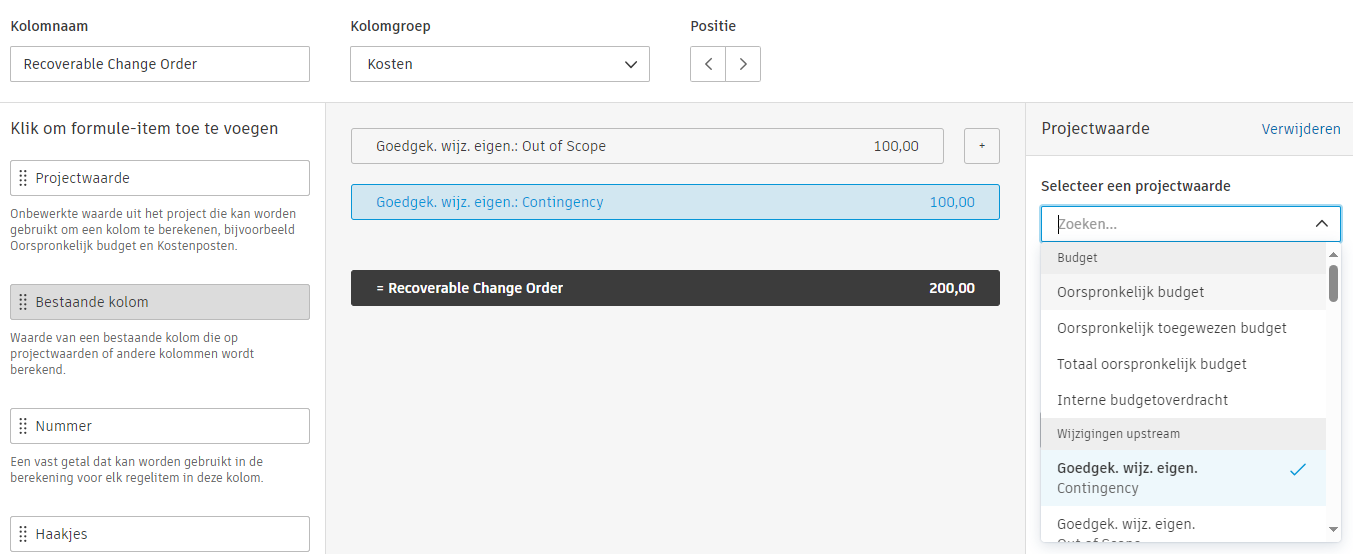1353x554 pixels.
Task: Collapse the project value list chevron
Action: coord(1321,224)
